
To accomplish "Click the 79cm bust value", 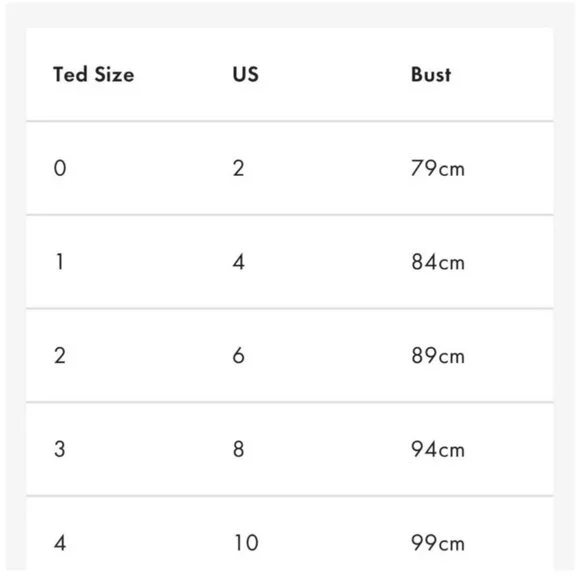I will coord(438,168).
